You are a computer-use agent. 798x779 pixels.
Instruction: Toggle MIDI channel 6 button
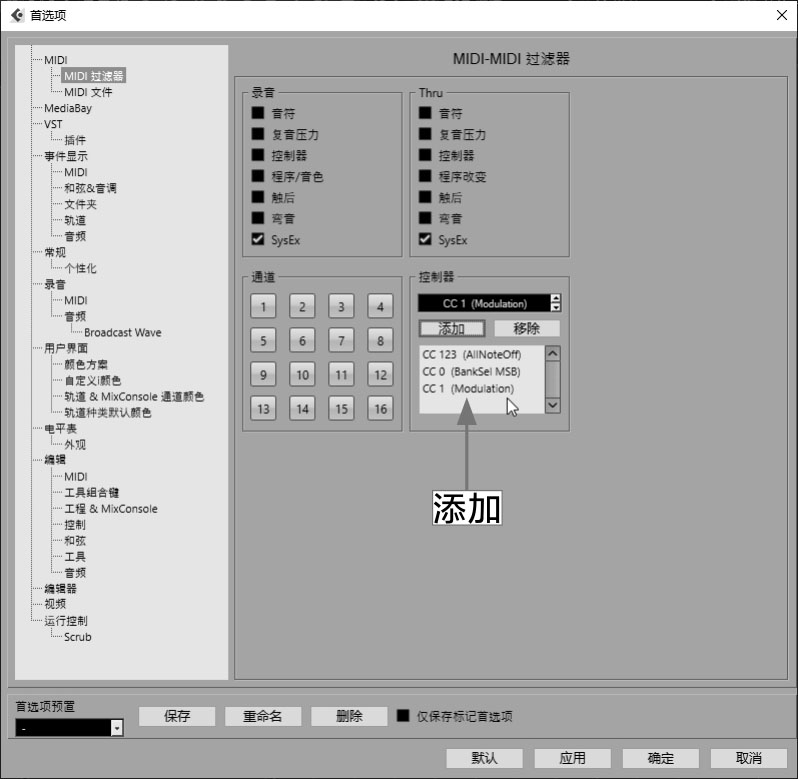302,340
